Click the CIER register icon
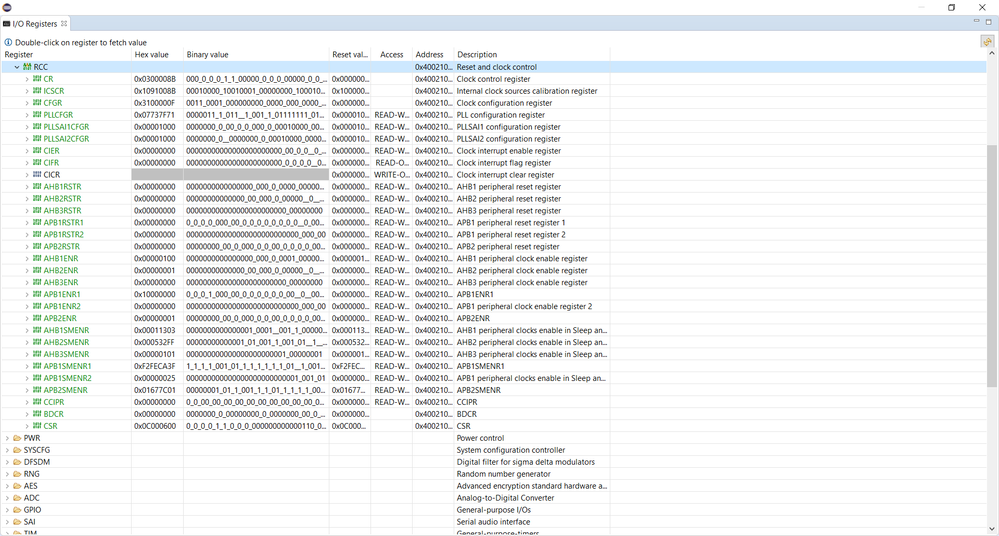 (37, 150)
